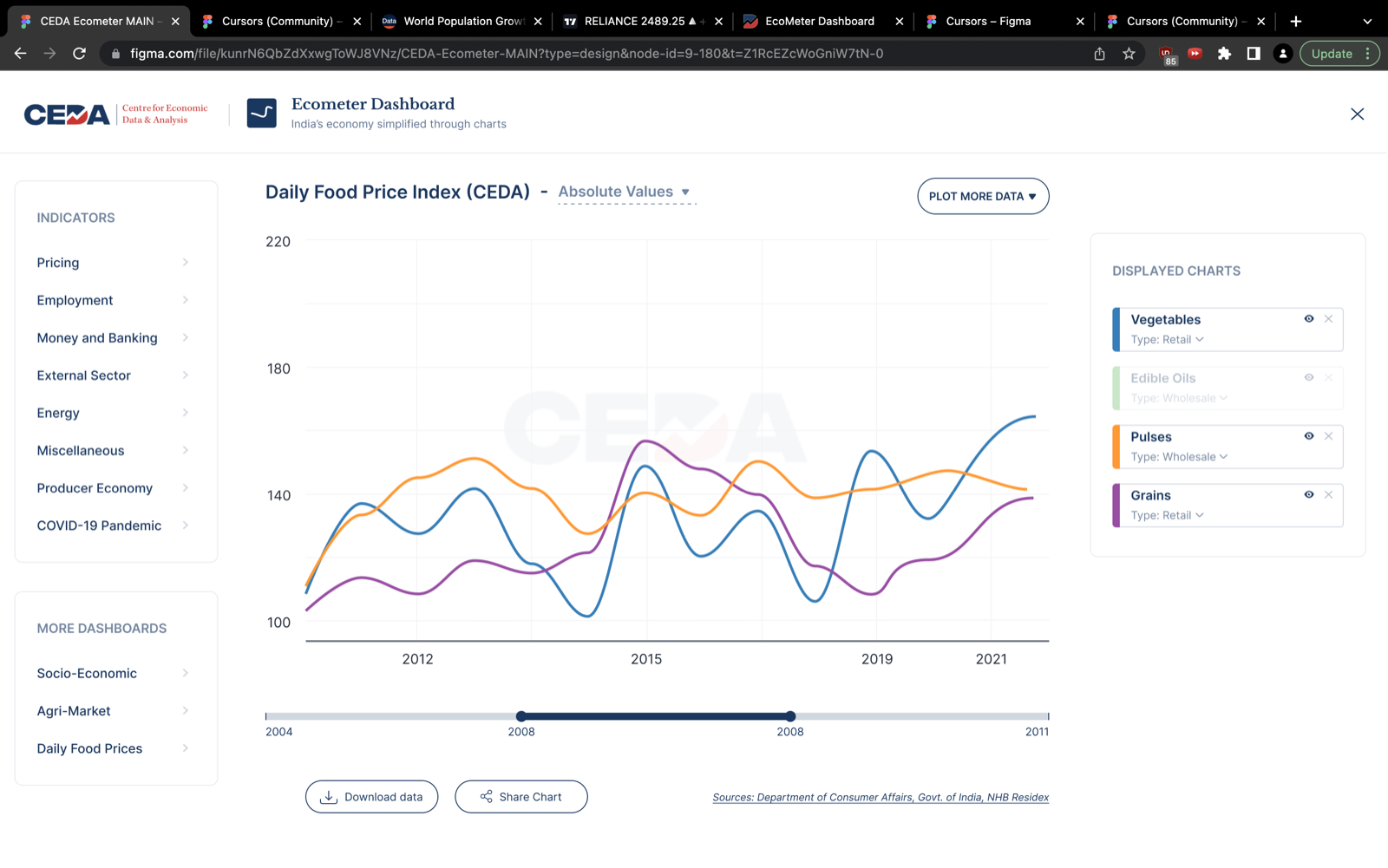The width and height of the screenshot is (1388, 868).
Task: Click the share page icon in address bar
Action: (x=1099, y=54)
